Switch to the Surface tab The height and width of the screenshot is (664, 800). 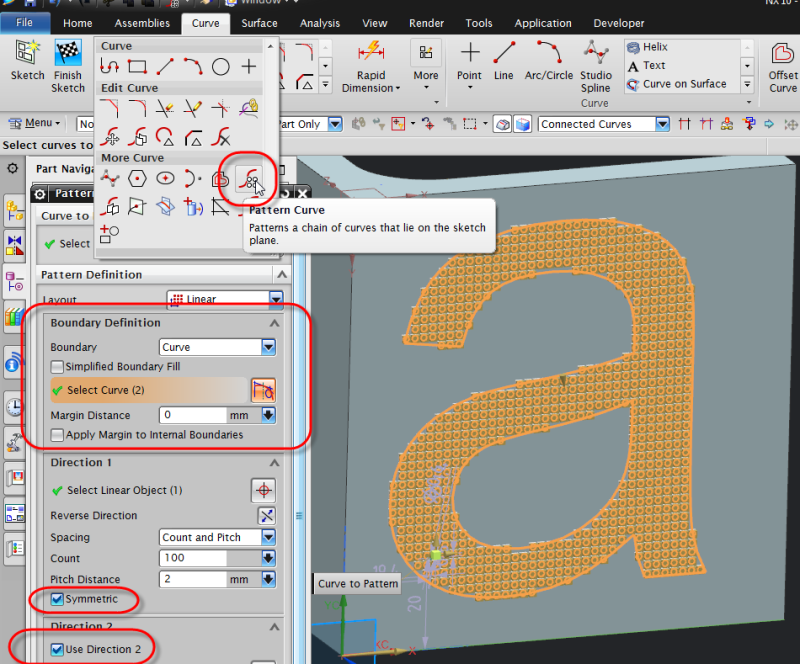[259, 23]
